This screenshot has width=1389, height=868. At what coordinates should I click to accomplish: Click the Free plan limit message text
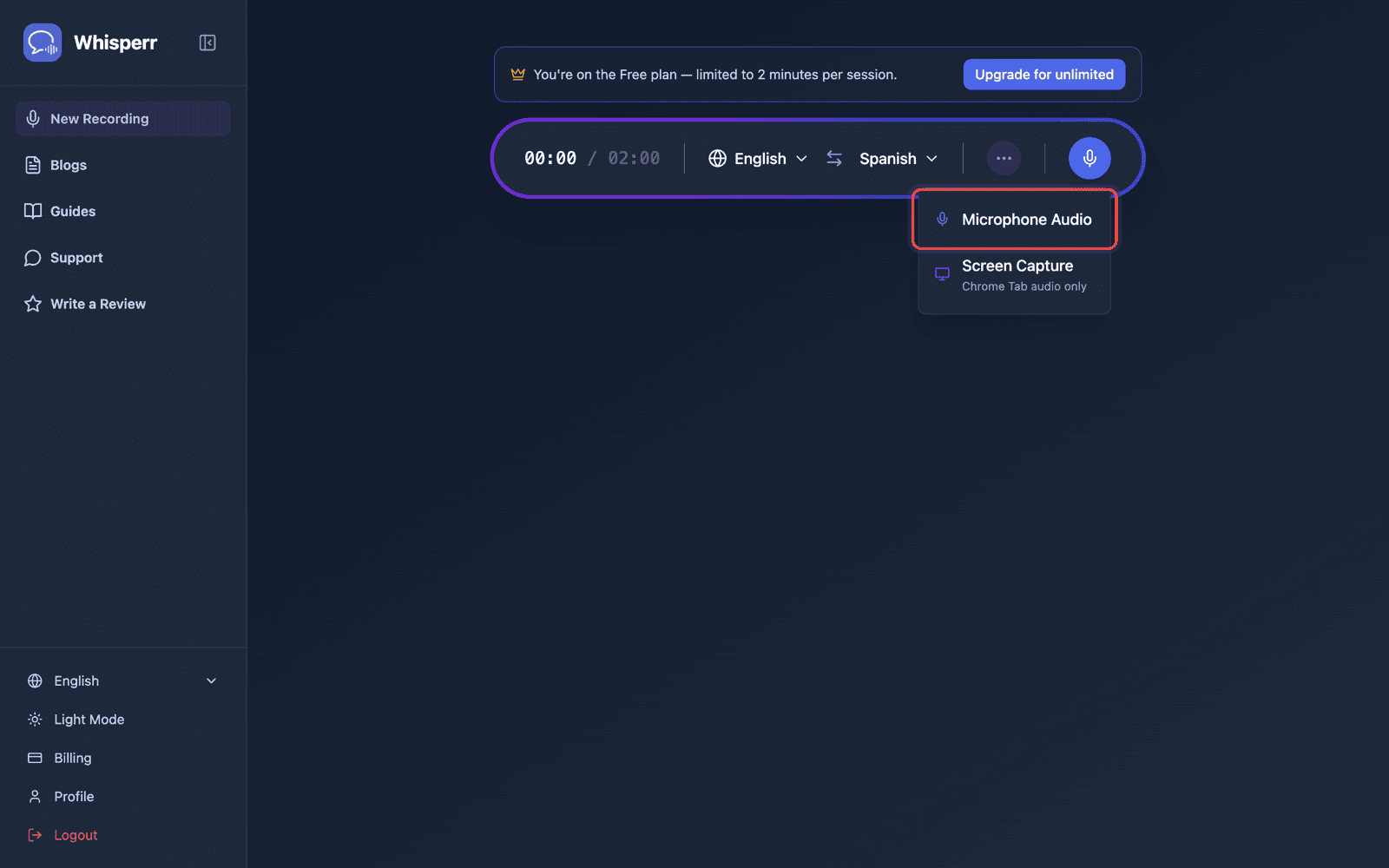coord(715,75)
